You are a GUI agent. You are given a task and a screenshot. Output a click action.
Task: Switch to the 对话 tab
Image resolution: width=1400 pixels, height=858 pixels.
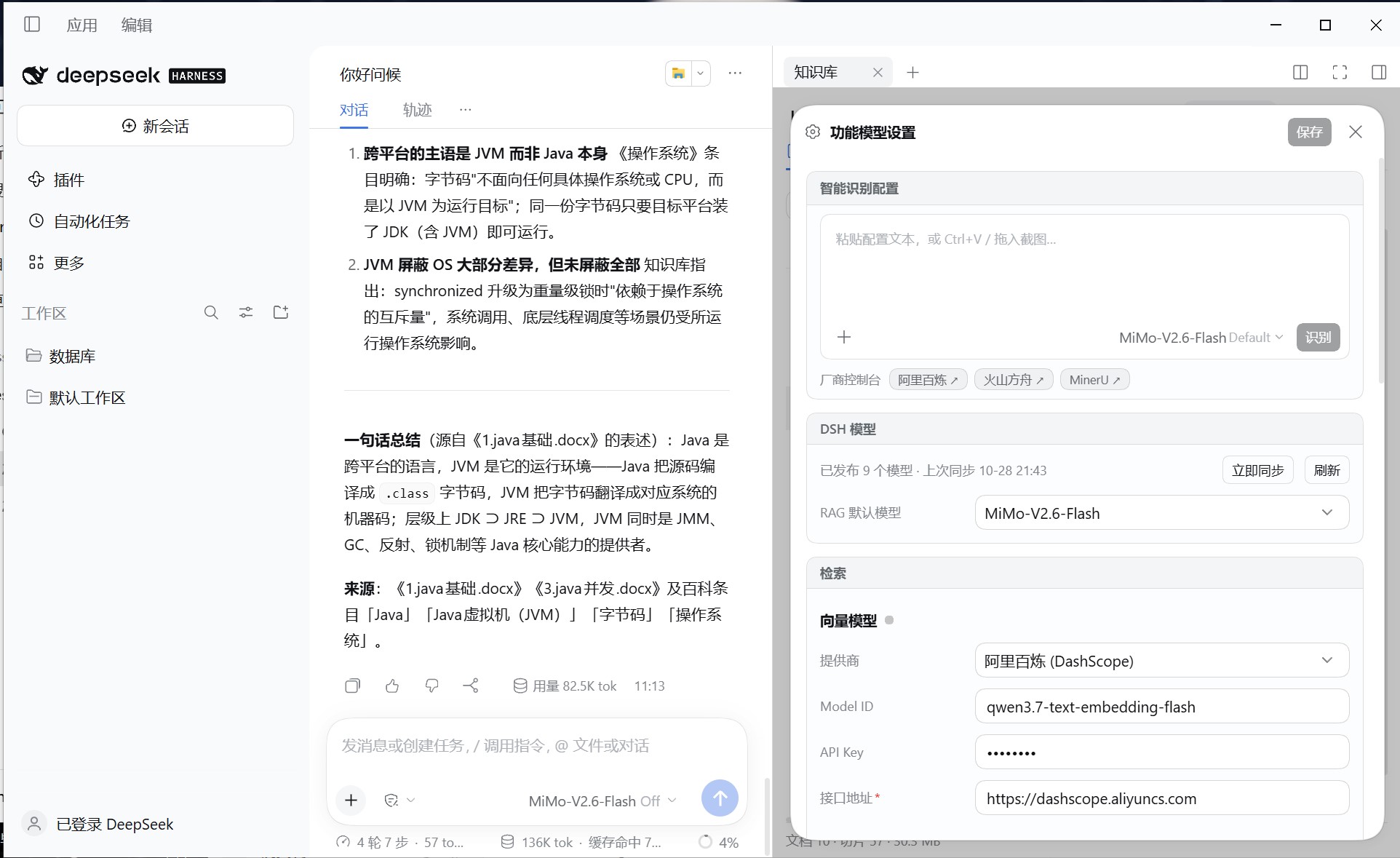[354, 110]
